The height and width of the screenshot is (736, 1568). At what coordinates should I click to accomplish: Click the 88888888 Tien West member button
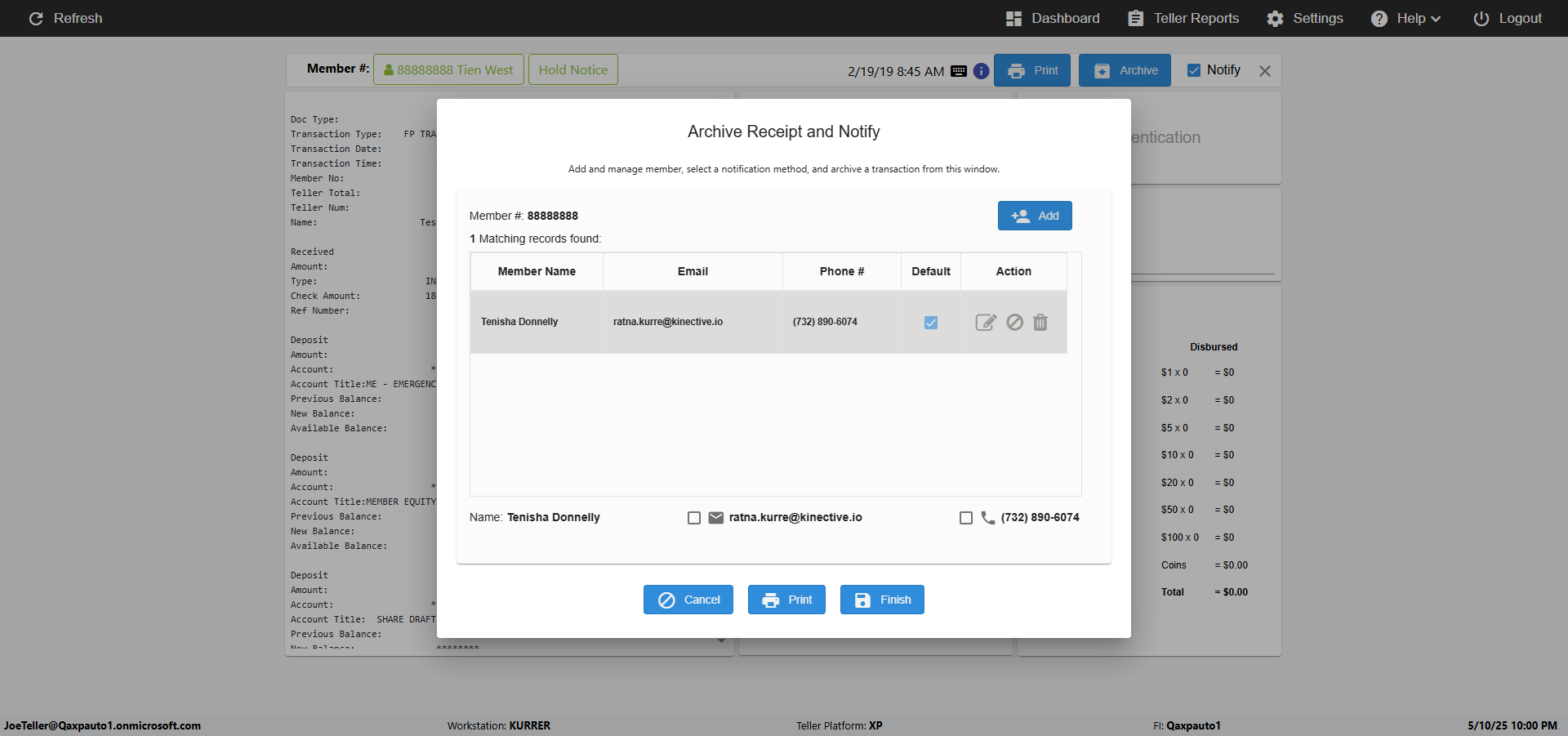448,69
